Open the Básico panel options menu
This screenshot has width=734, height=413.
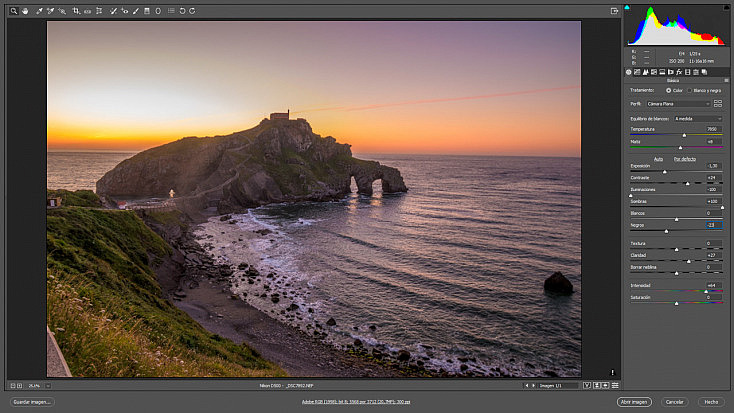(726, 81)
